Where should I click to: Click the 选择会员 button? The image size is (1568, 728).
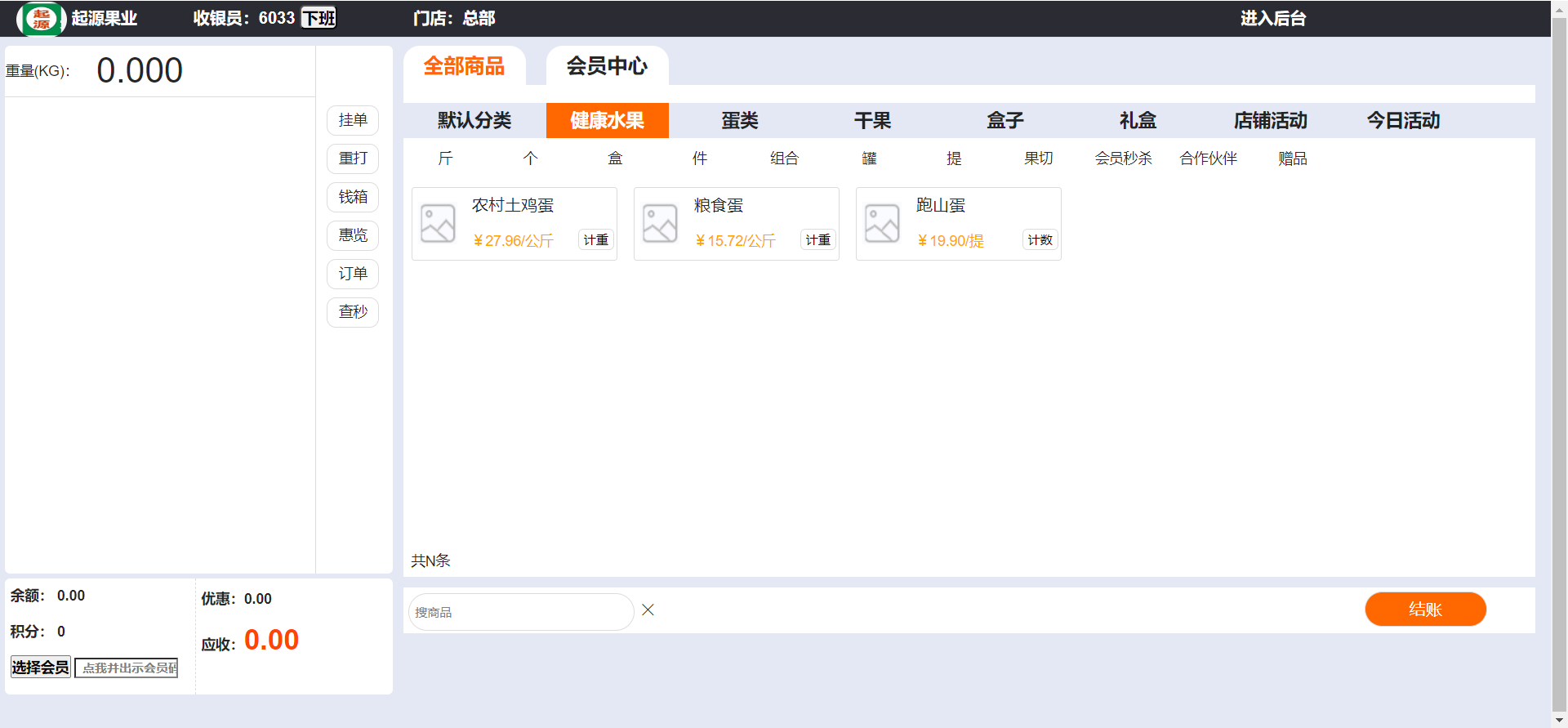click(x=40, y=668)
